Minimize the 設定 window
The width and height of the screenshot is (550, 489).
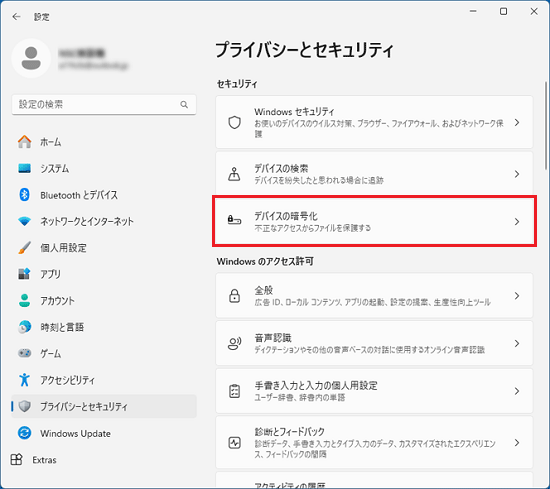pos(473,12)
